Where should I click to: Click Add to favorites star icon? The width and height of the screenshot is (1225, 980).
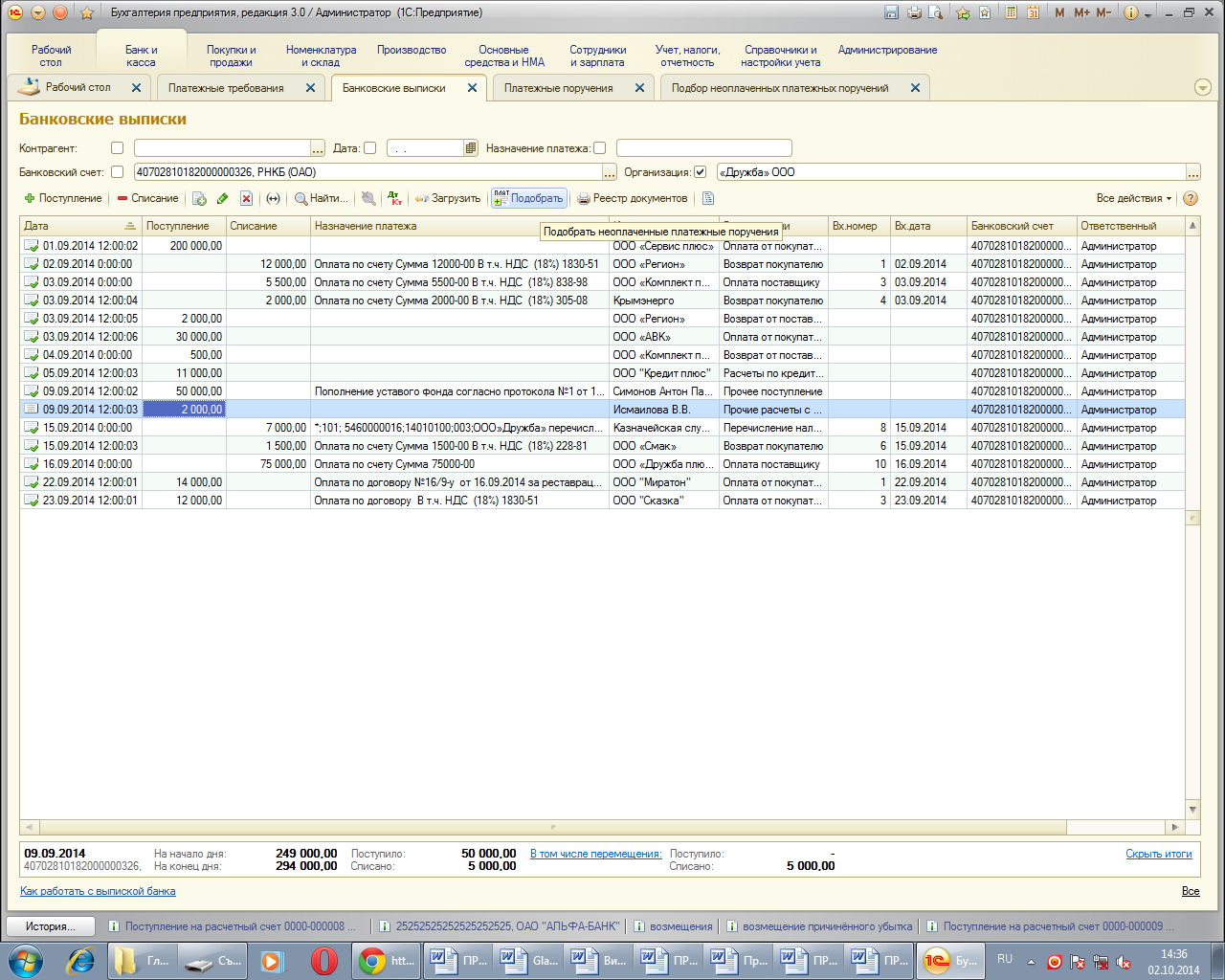pos(963,12)
